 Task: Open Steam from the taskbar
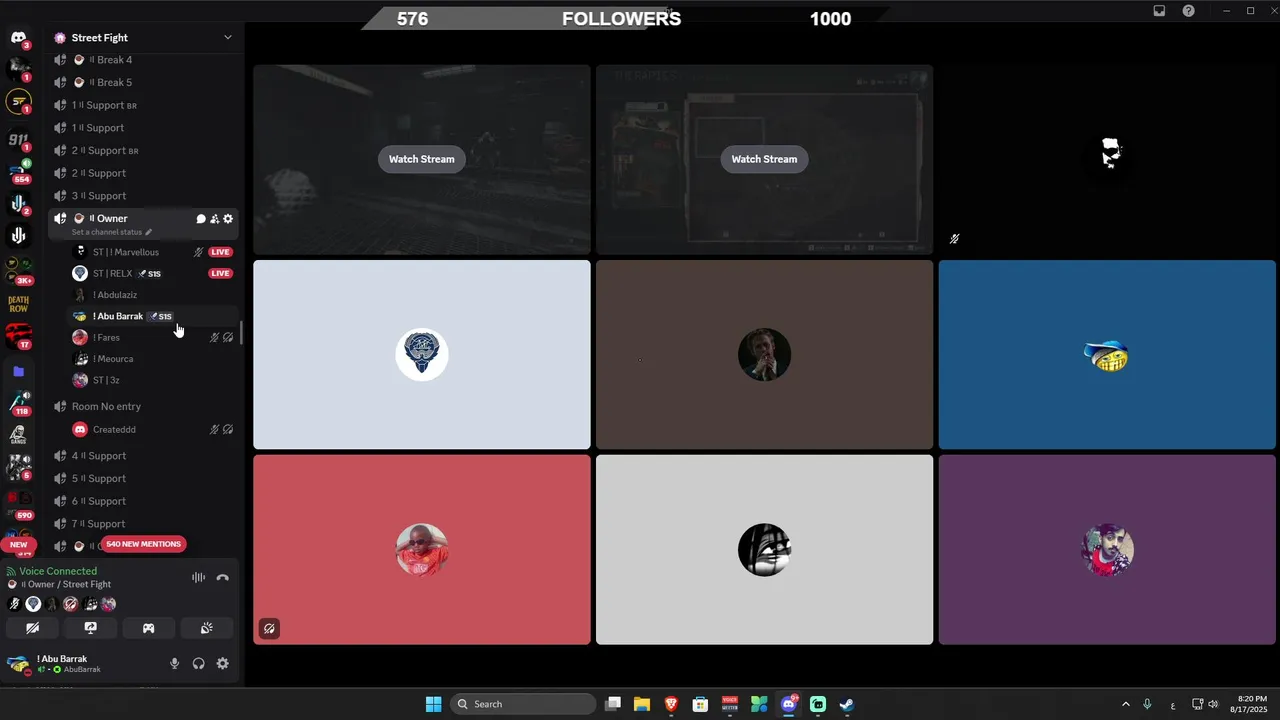[847, 704]
